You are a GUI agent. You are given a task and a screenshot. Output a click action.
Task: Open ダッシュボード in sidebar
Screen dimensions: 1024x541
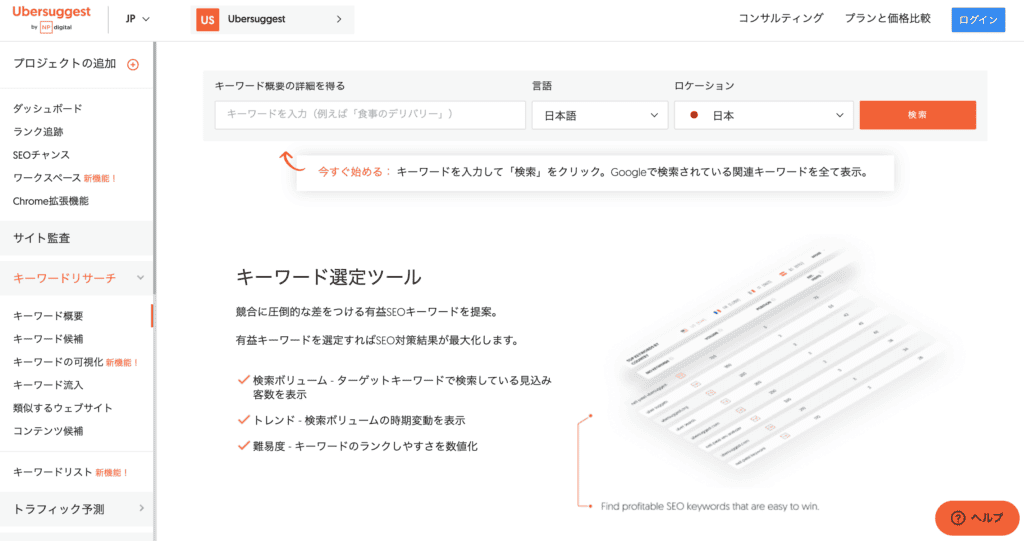click(x=48, y=108)
